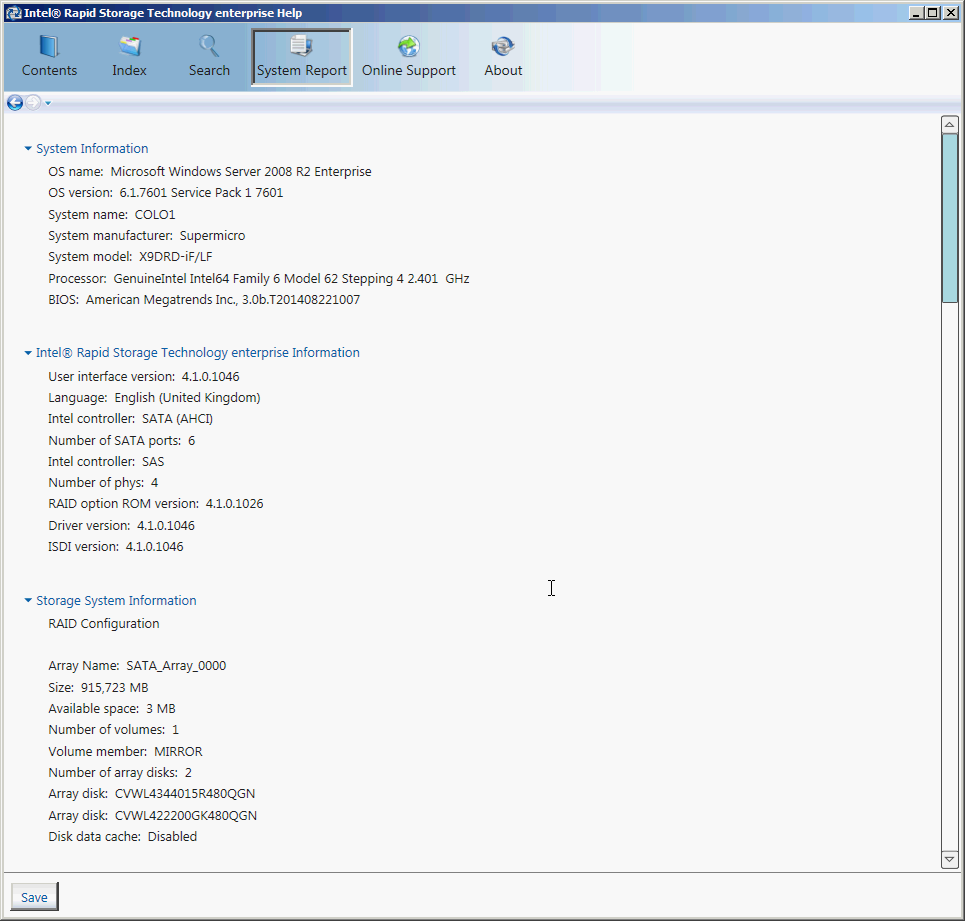Viewport: 965px width, 921px height.
Task: Switch to the Index tab label
Action: (129, 70)
